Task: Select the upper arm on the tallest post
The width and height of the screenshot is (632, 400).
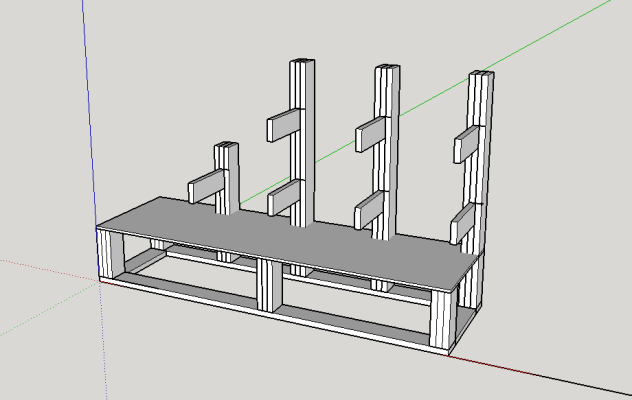Action: [284, 125]
